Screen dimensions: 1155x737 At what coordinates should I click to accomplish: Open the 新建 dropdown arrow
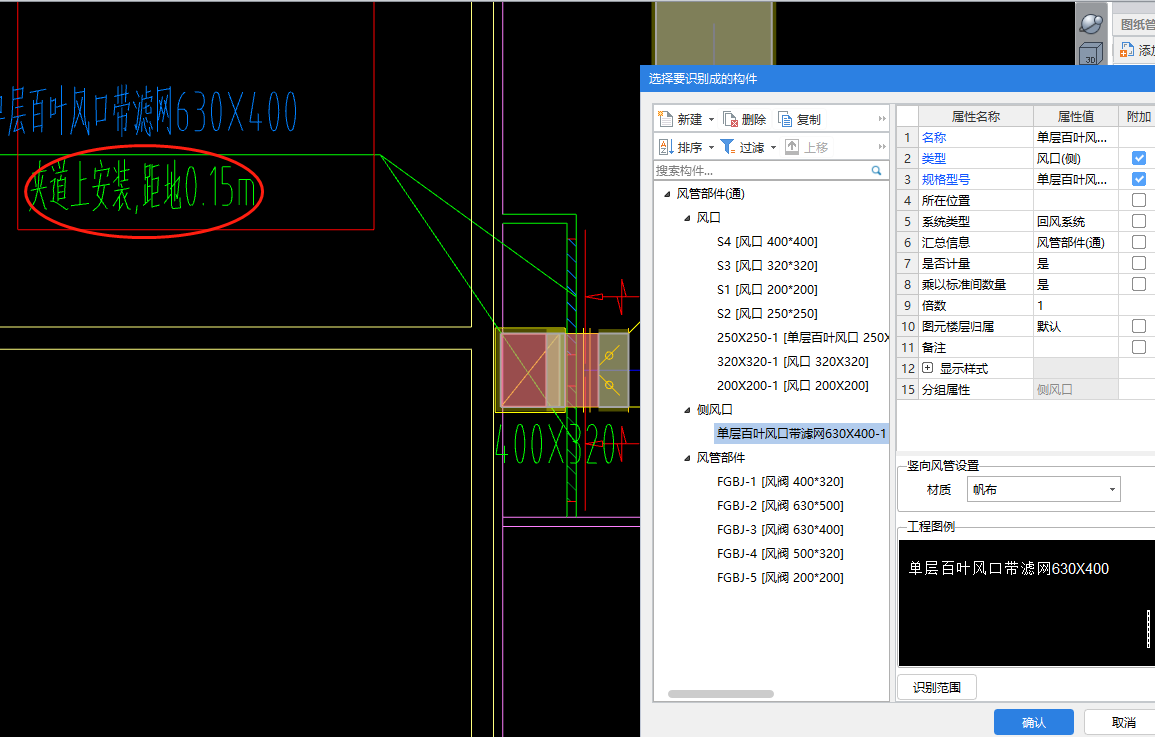pyautogui.click(x=712, y=119)
